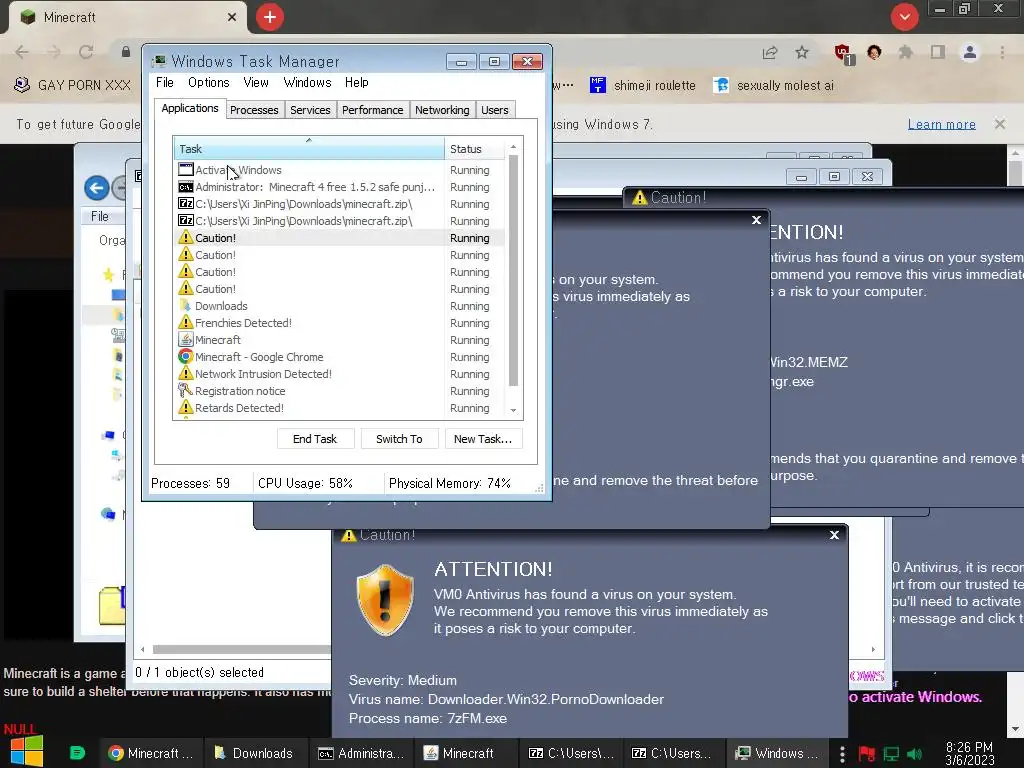
Task: Toggle the Chrome side panel icon
Action: coord(938,52)
